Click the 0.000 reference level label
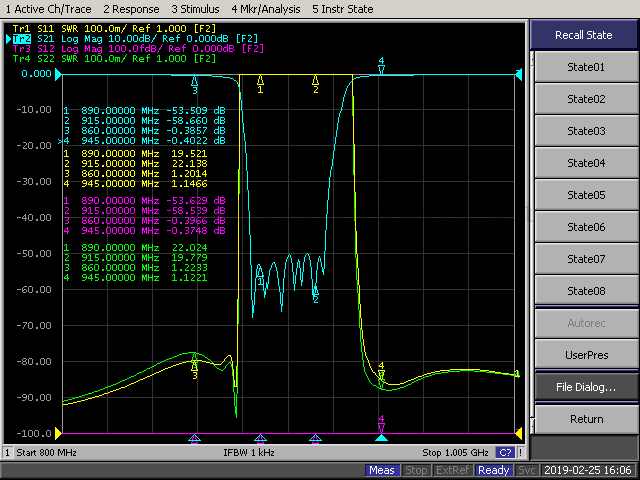The width and height of the screenshot is (640, 480). (x=36, y=74)
